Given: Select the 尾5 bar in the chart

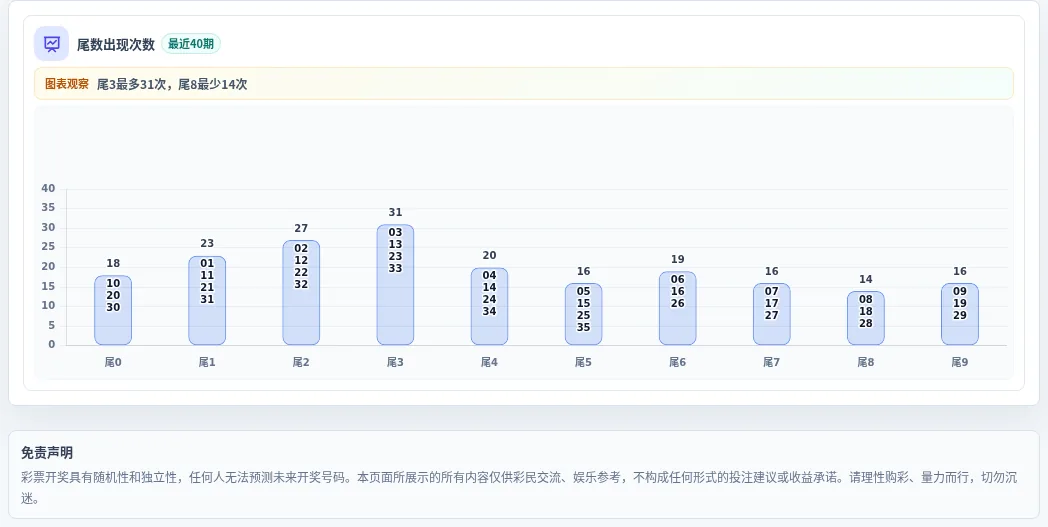Looking at the screenshot, I should 583,314.
